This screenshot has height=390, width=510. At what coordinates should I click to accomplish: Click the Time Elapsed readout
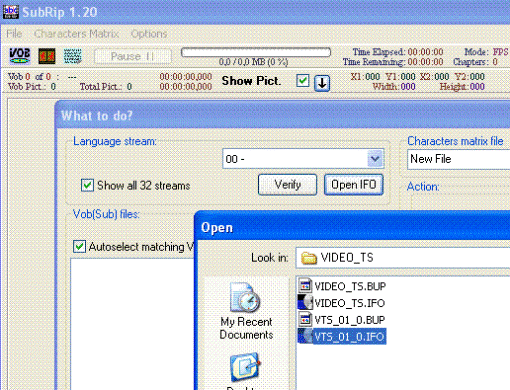pyautogui.click(x=398, y=52)
